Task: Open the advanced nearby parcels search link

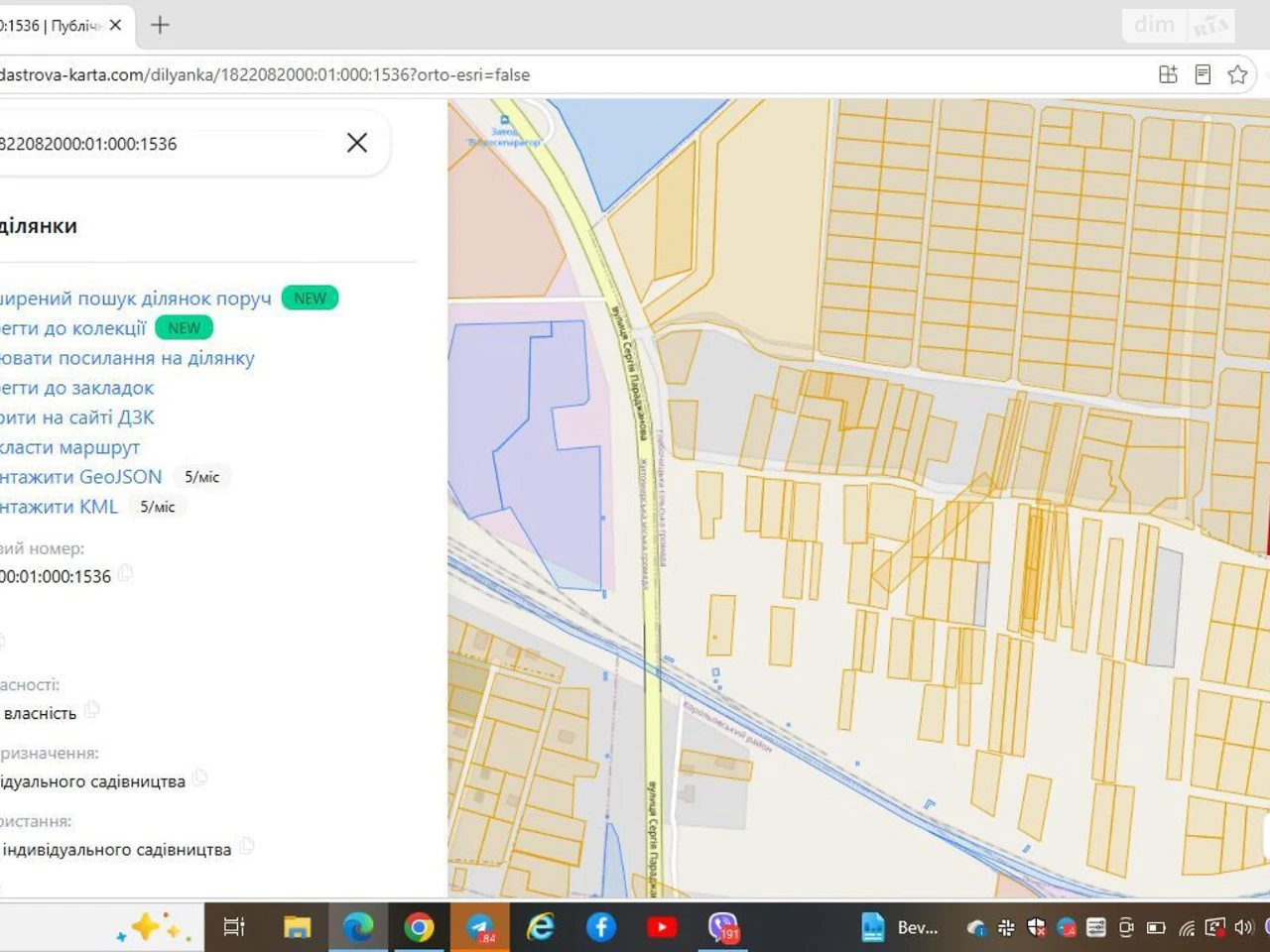Action: (135, 298)
